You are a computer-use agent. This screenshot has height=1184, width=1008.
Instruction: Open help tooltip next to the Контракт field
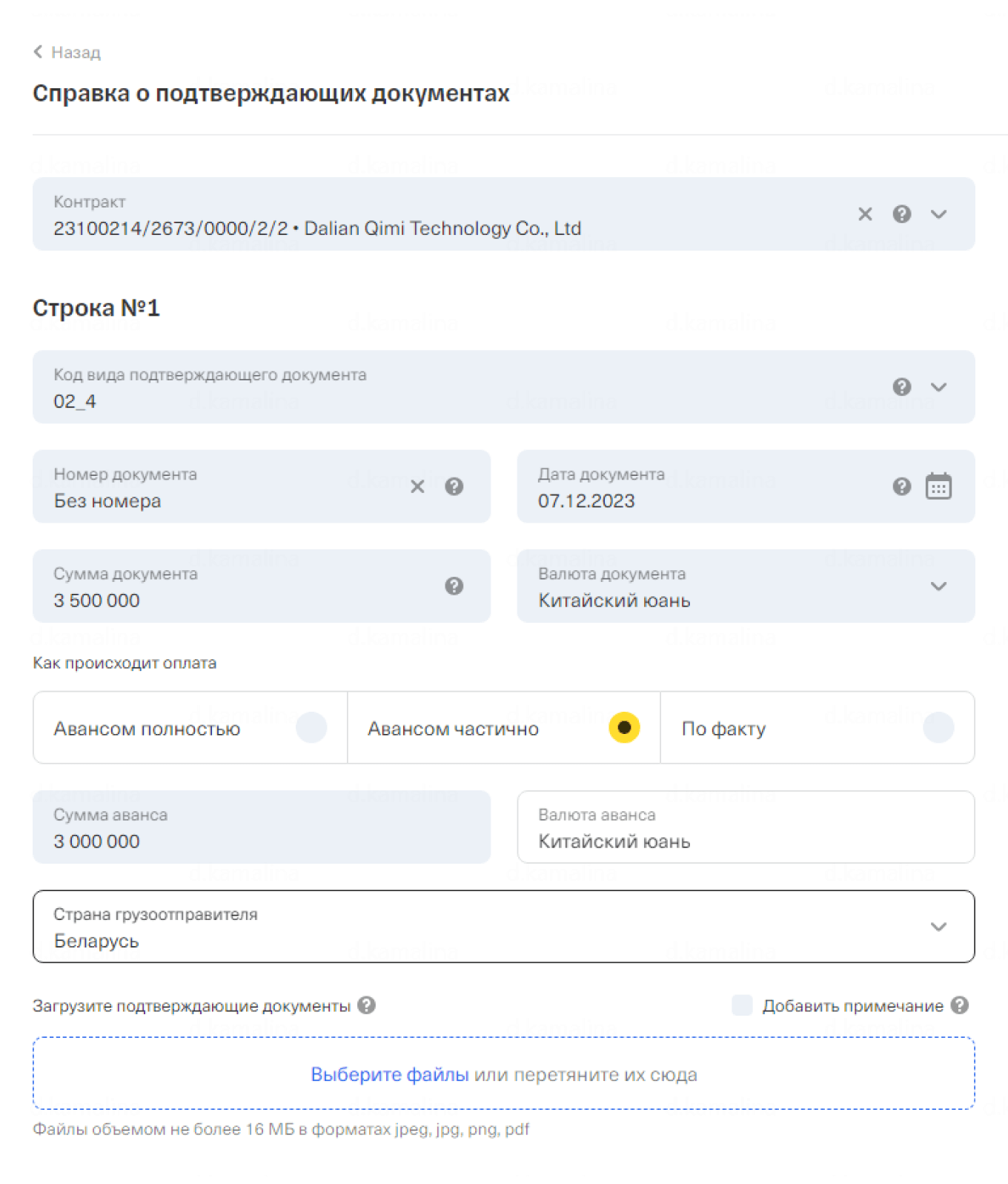coord(902,214)
